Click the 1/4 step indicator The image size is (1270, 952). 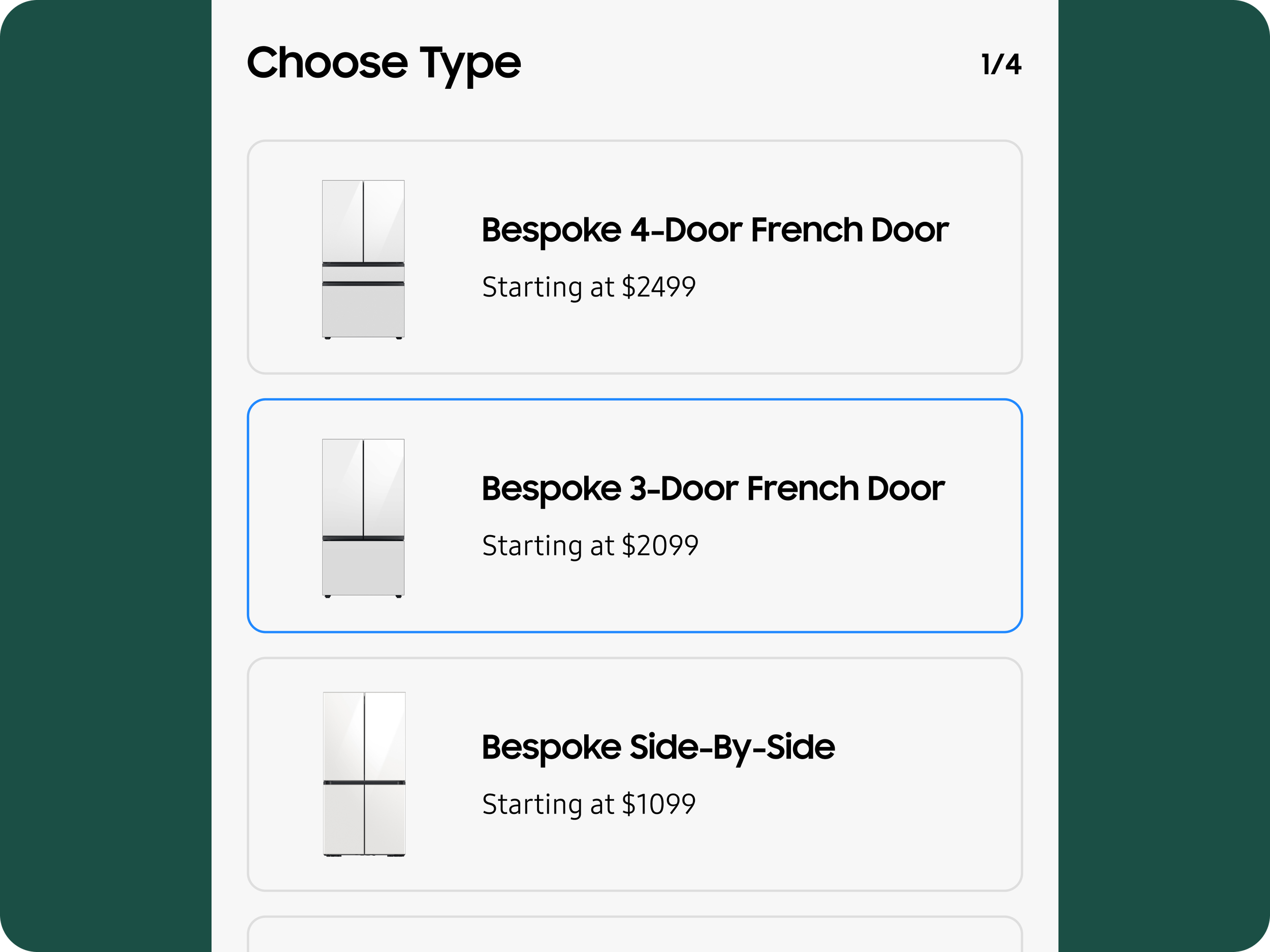(x=1001, y=64)
